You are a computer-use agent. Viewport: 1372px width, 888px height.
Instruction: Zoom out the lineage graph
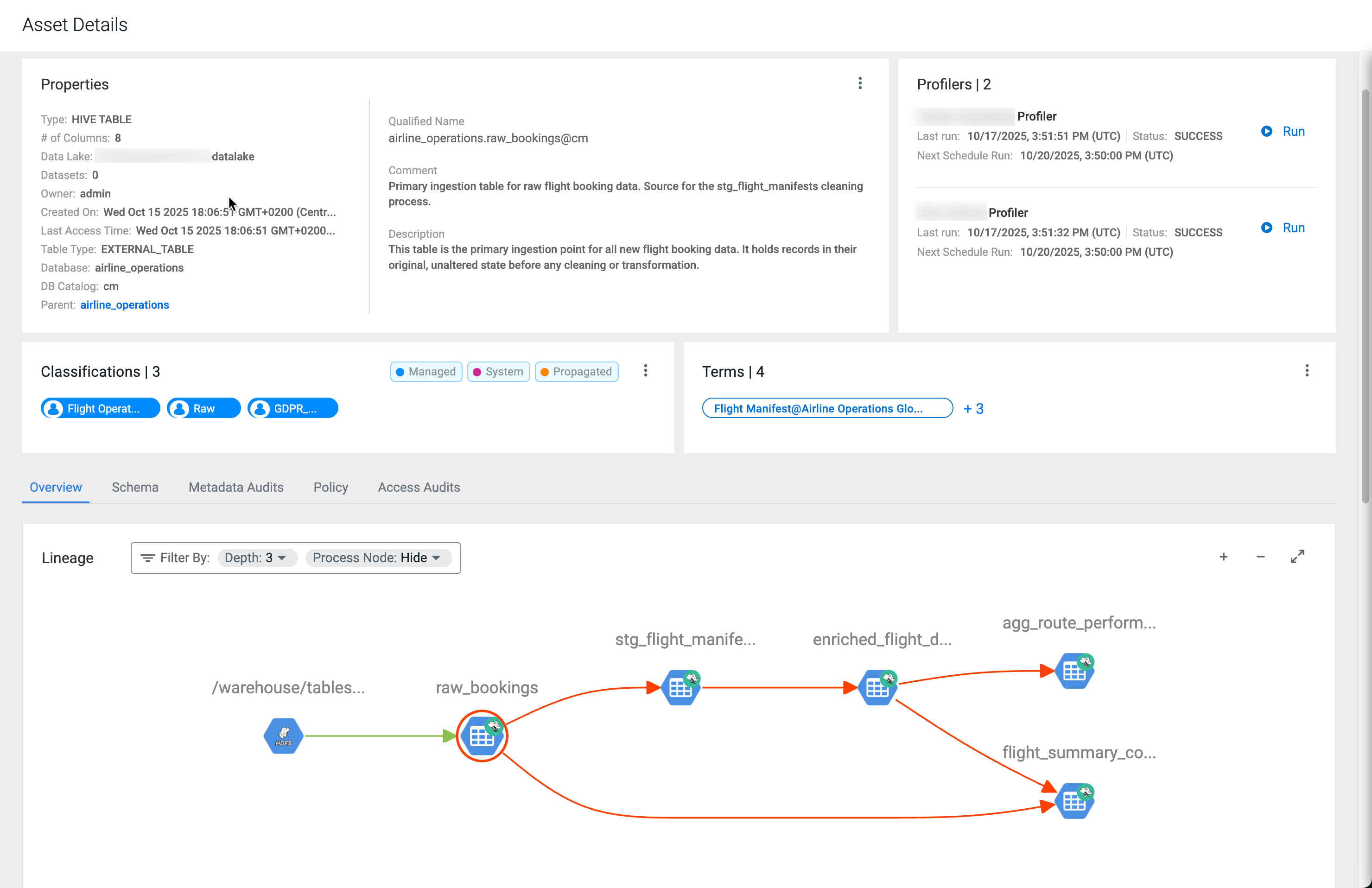pos(1260,557)
